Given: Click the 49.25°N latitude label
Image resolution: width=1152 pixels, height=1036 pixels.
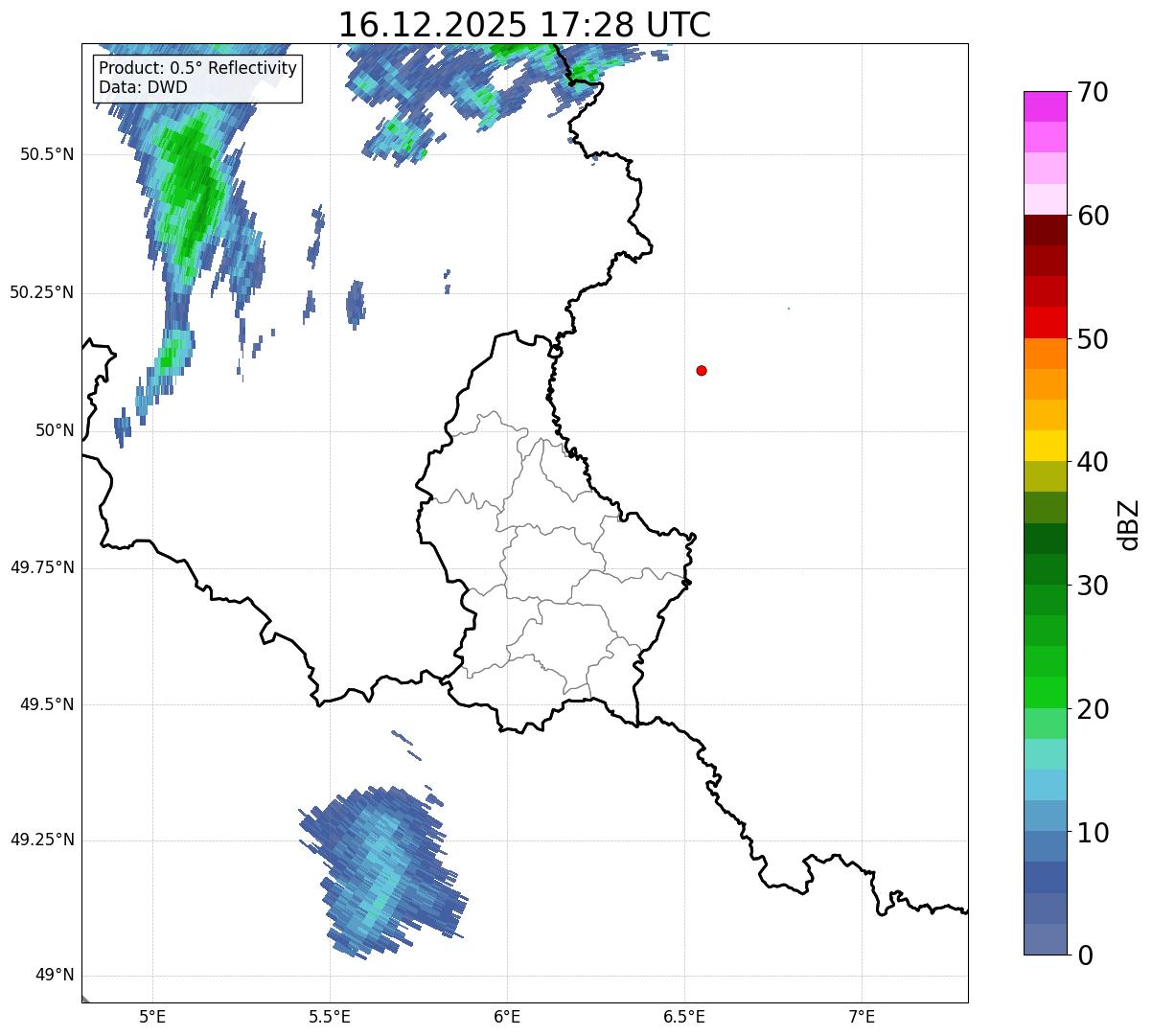Looking at the screenshot, I should pos(42,840).
